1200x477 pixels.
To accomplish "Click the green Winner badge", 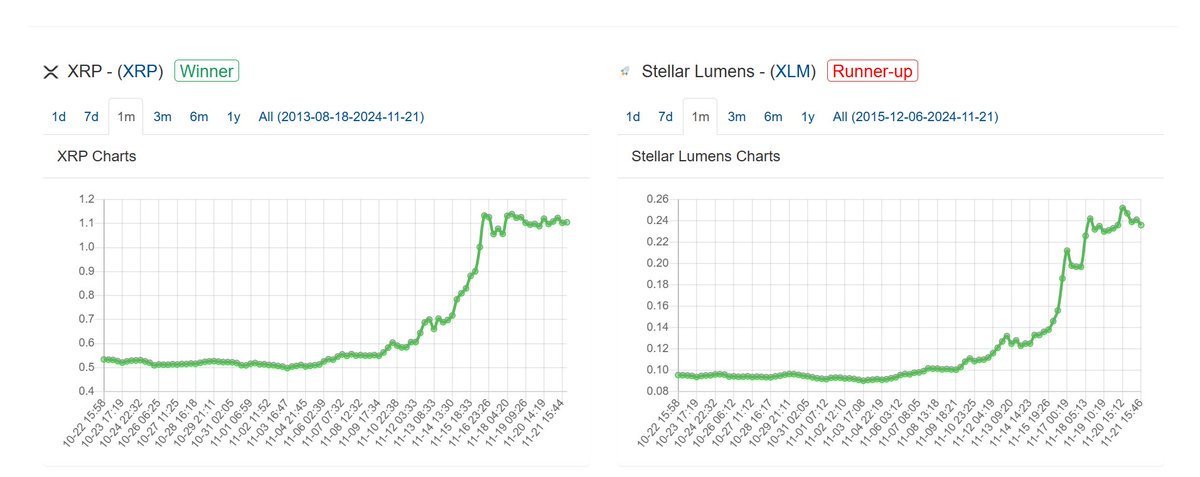I will point(206,72).
